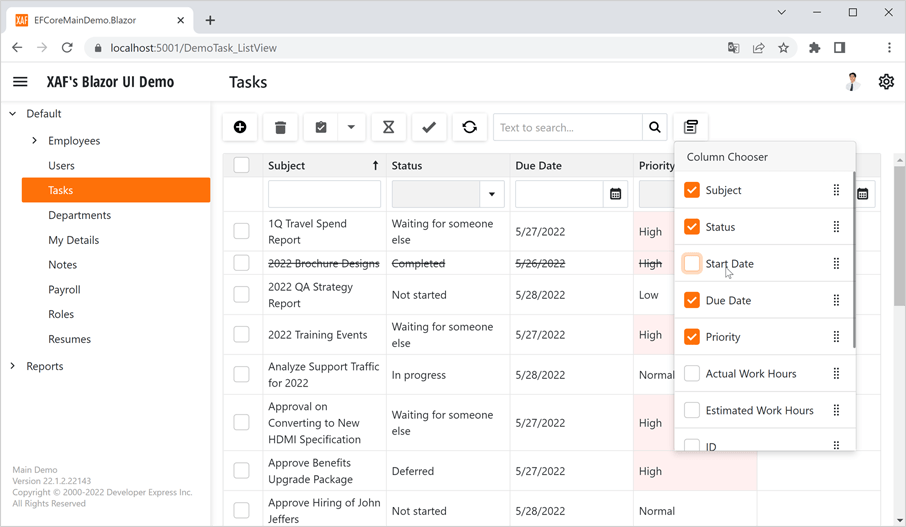The width and height of the screenshot is (906, 527).
Task: Open the settings gear icon
Action: point(886,82)
